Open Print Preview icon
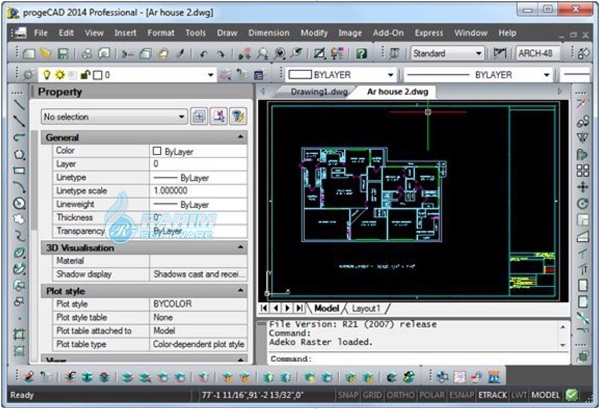The width and height of the screenshot is (600, 409). click(x=104, y=54)
